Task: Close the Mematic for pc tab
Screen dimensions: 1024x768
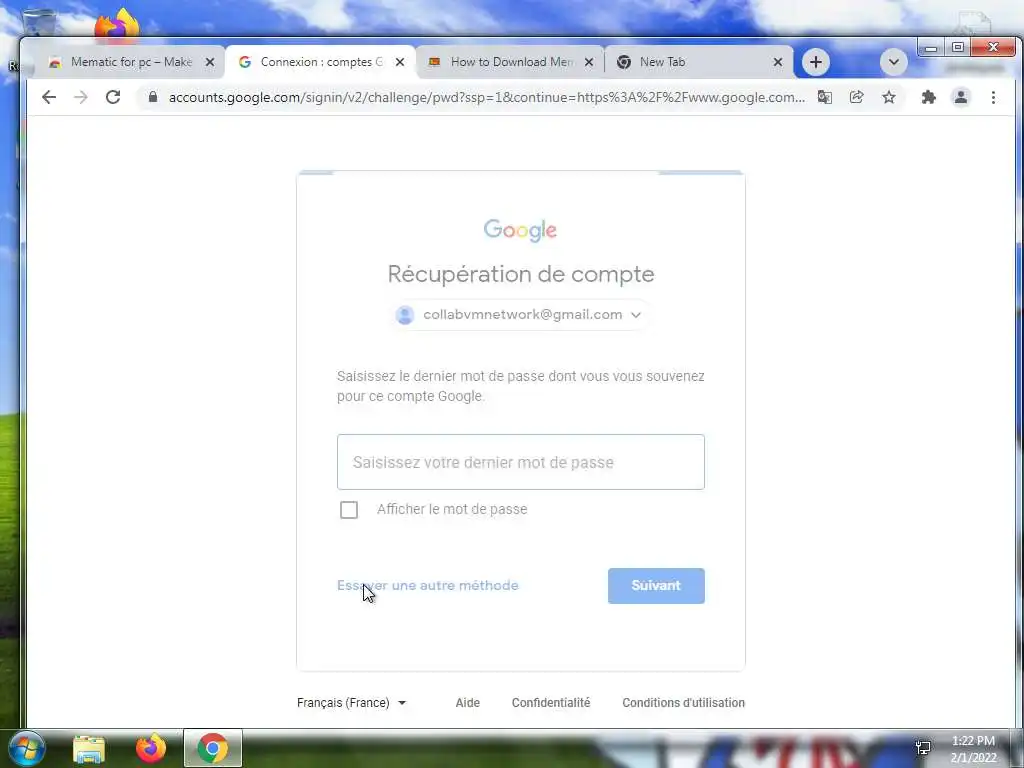Action: pos(210,62)
